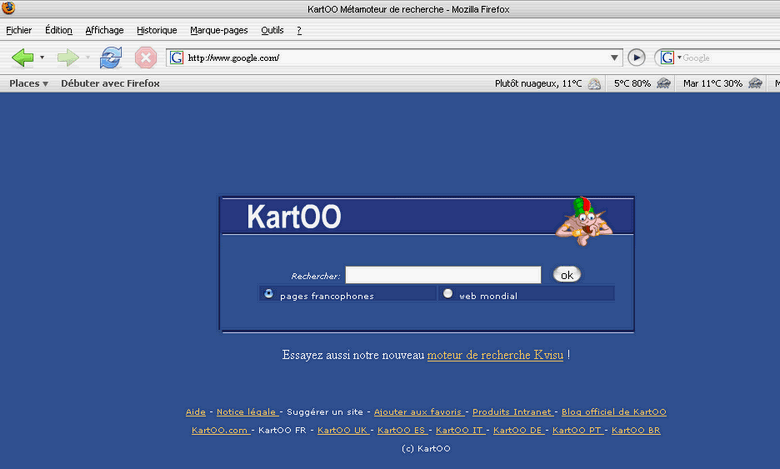Viewport: 780px width, 469px height.
Task: Click the KartOO logo title
Action: [294, 217]
